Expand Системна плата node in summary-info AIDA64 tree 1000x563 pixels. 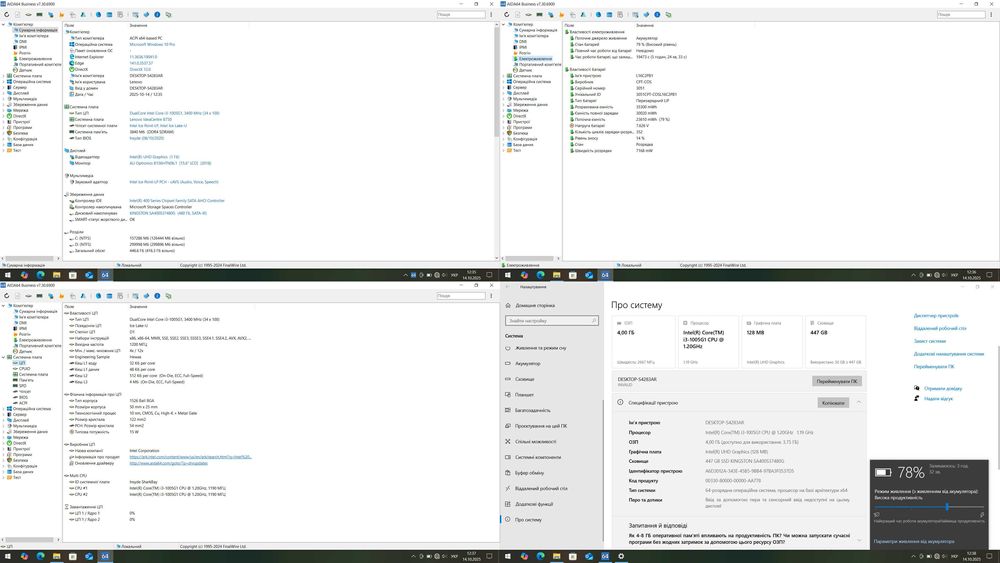click(3, 76)
